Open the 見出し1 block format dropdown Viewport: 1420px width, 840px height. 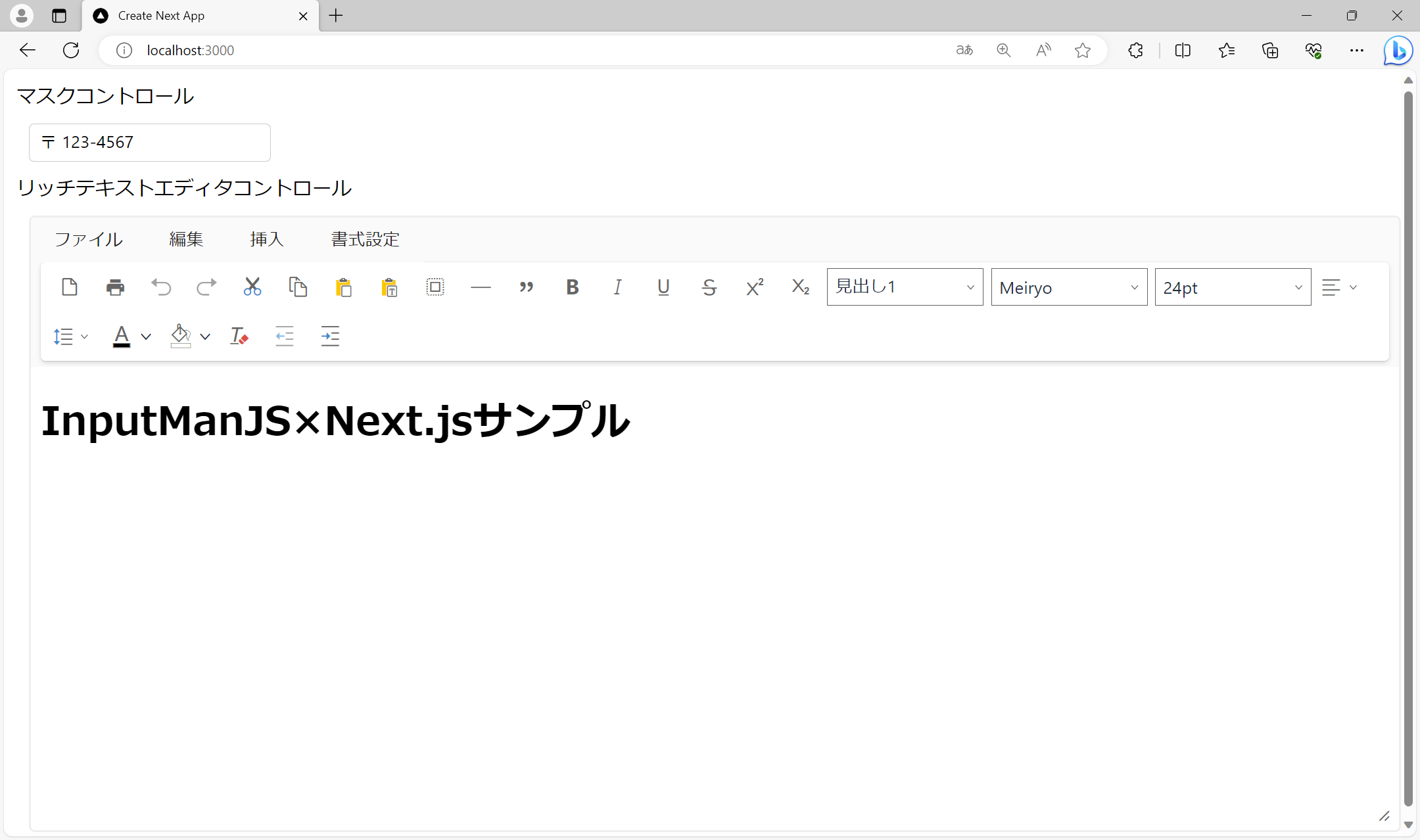click(x=905, y=287)
